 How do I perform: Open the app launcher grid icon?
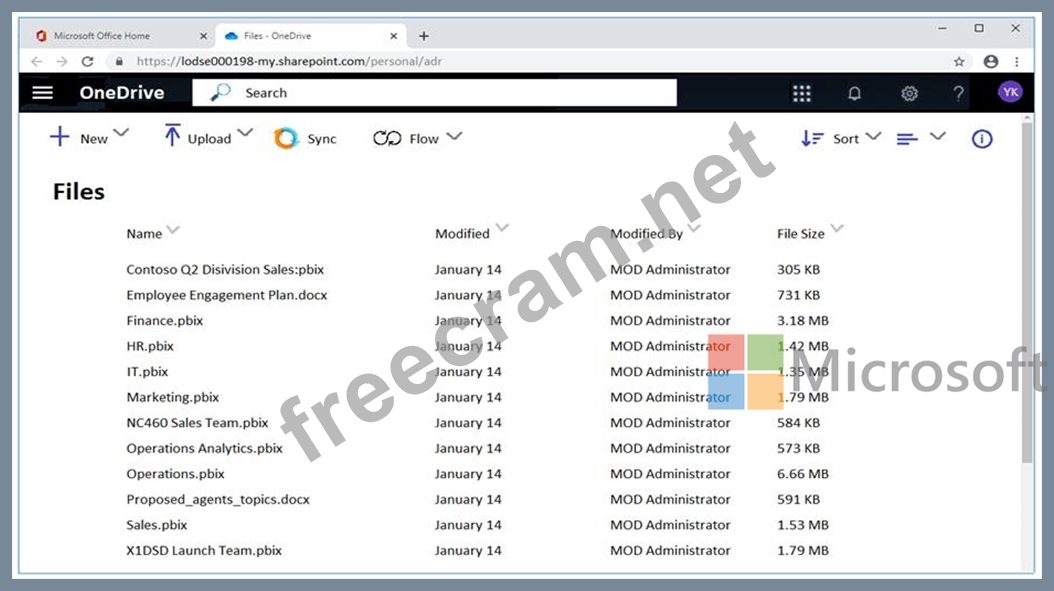[801, 93]
